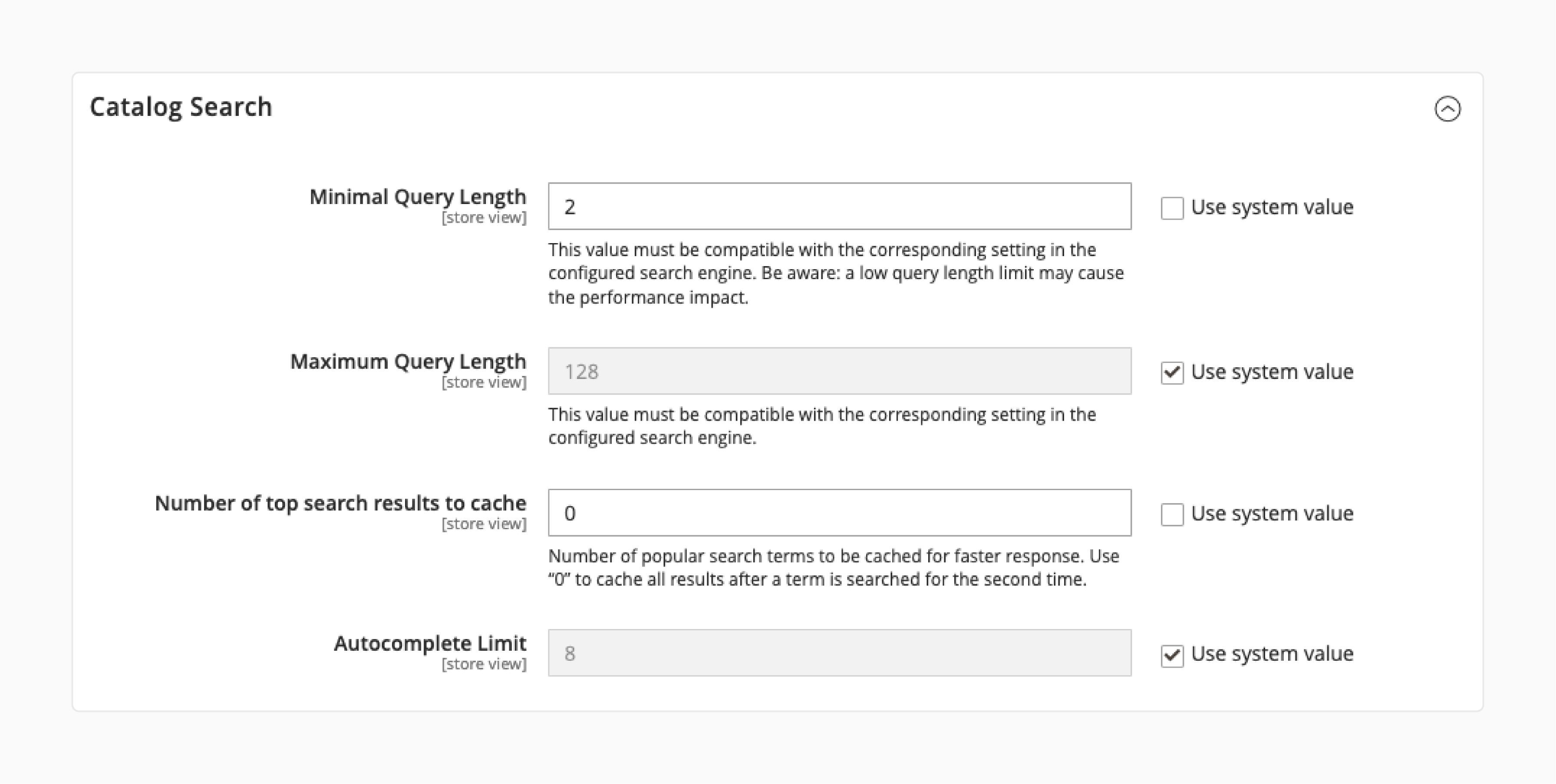The height and width of the screenshot is (784, 1556).
Task: Enable Use system value for search results cache
Action: pyautogui.click(x=1172, y=514)
